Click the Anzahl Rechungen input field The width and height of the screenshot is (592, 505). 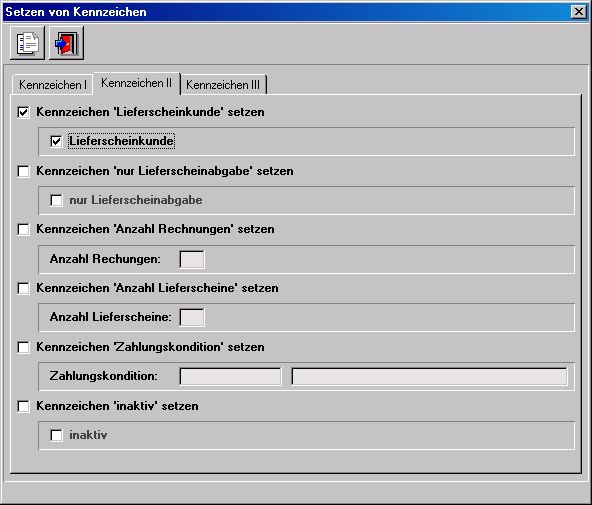(x=192, y=259)
